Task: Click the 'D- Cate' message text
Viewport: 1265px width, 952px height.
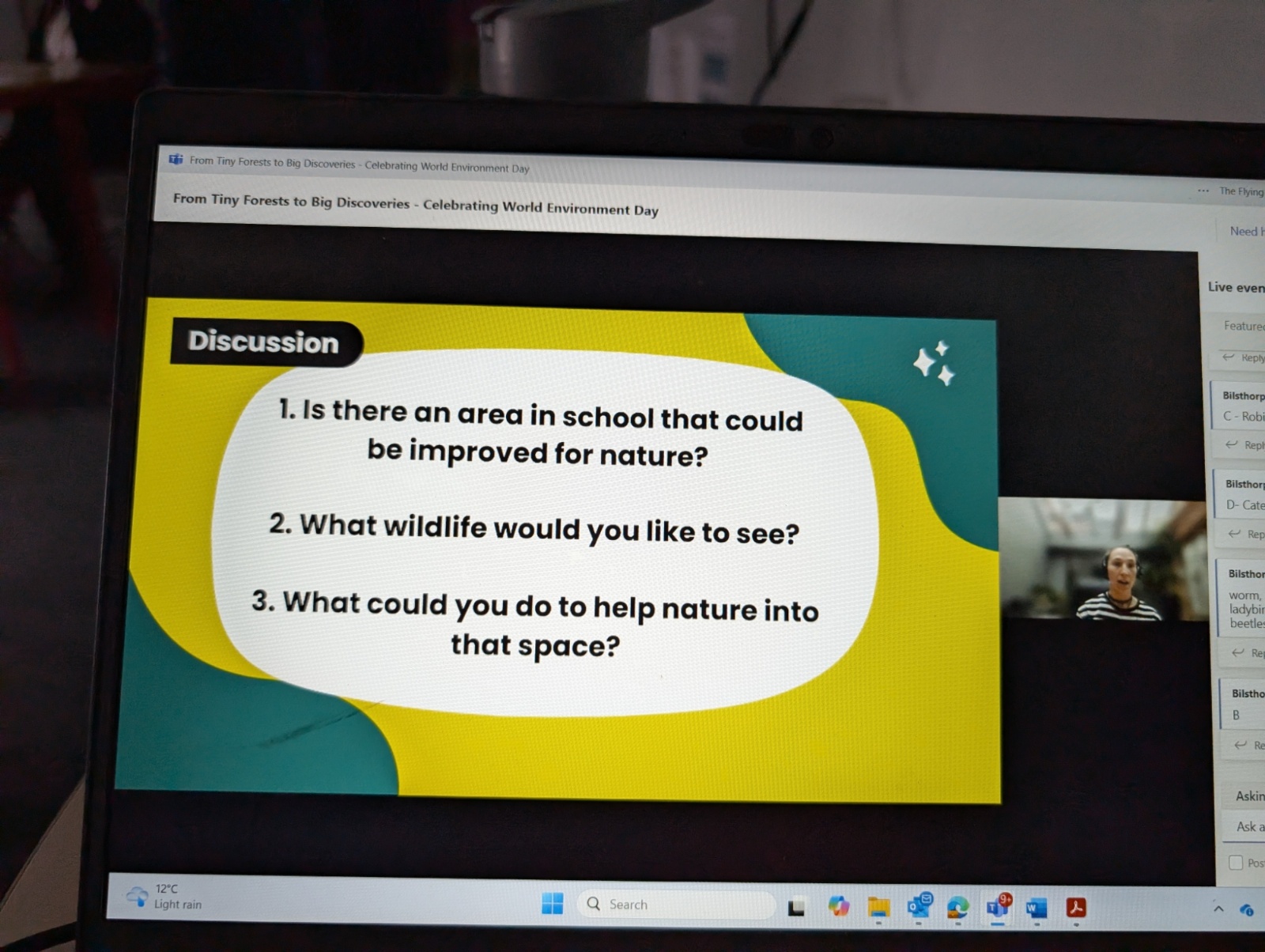Action: coord(1245,504)
